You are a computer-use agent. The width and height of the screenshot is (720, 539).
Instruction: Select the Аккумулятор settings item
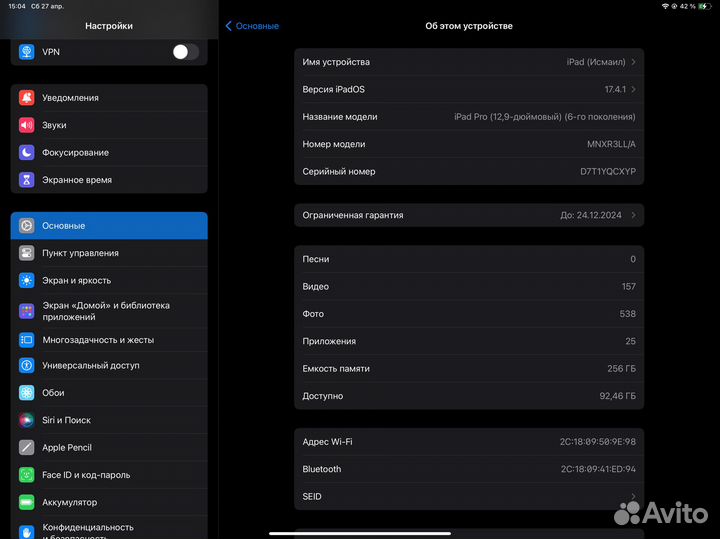tap(109, 502)
